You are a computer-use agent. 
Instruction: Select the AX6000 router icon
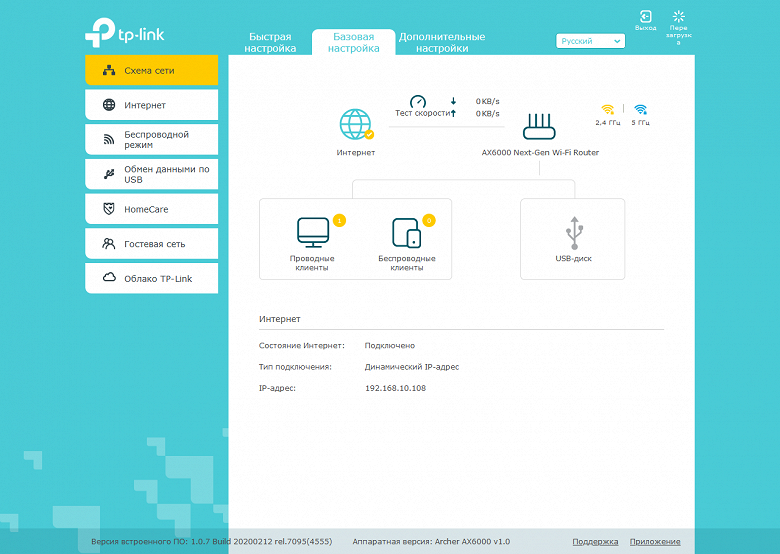pos(539,127)
